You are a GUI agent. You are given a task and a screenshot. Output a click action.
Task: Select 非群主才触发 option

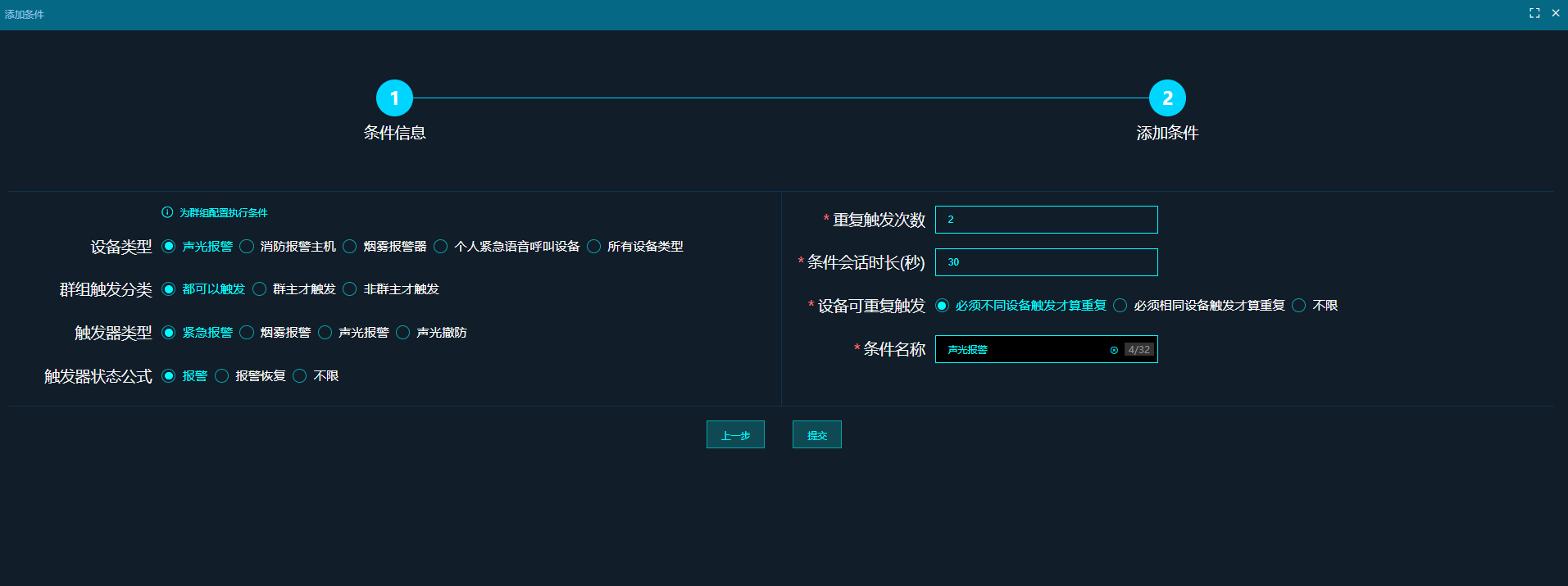[350, 289]
